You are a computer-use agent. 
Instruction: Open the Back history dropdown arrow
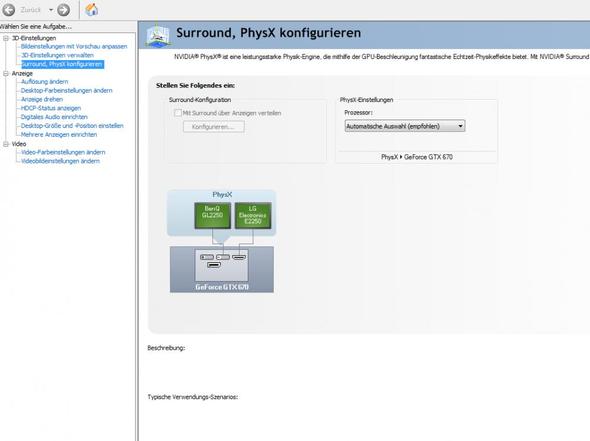pyautogui.click(x=51, y=10)
